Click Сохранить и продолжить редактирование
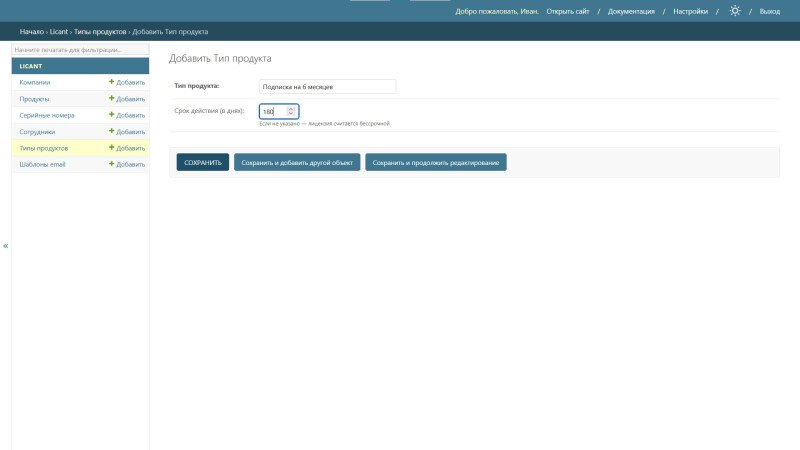 coord(435,162)
